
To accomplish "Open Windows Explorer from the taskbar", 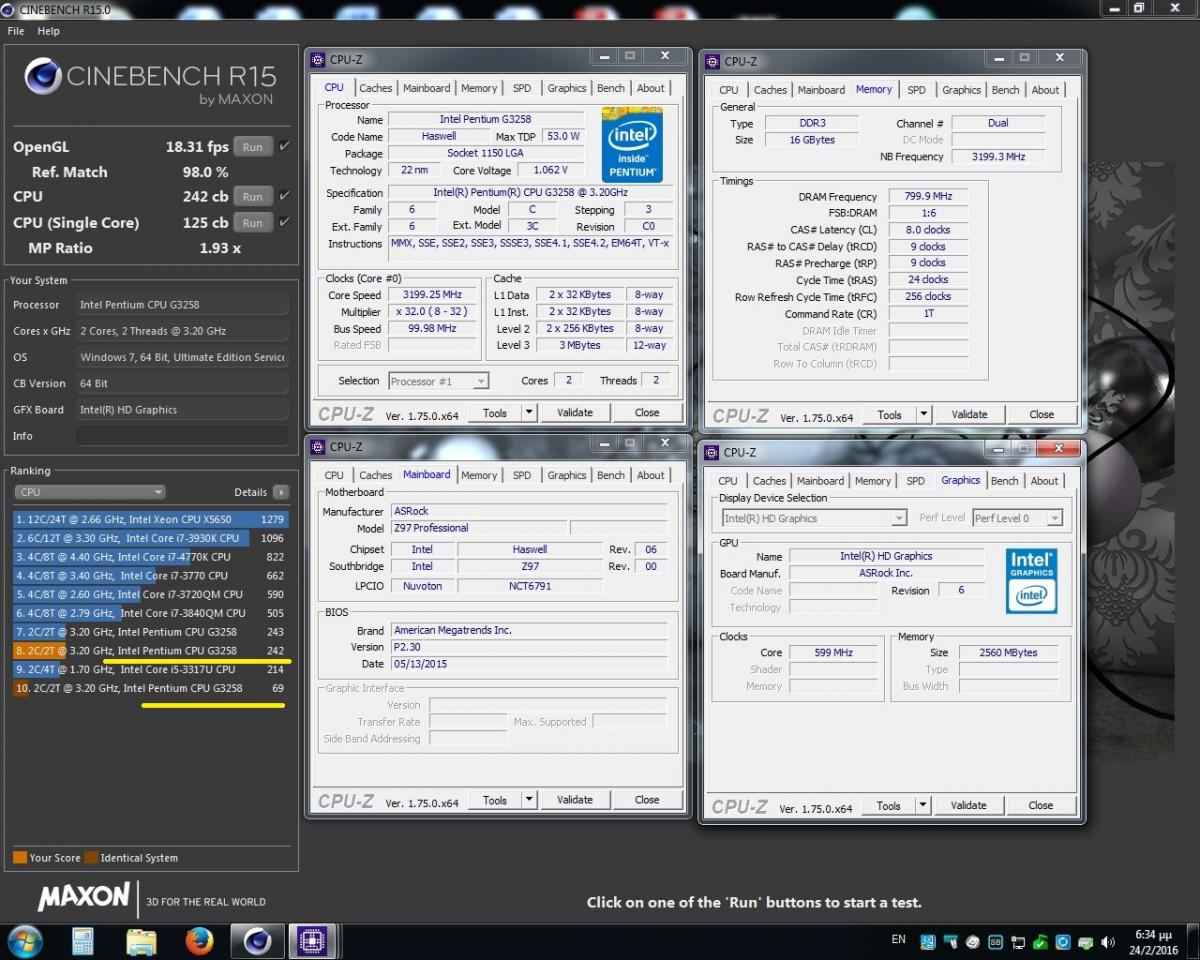I will (141, 941).
